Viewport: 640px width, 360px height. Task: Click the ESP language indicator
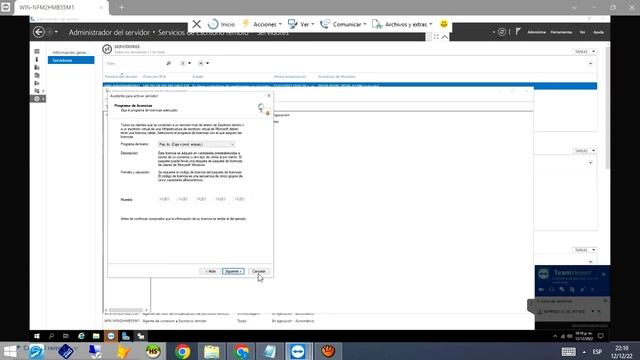[597, 352]
